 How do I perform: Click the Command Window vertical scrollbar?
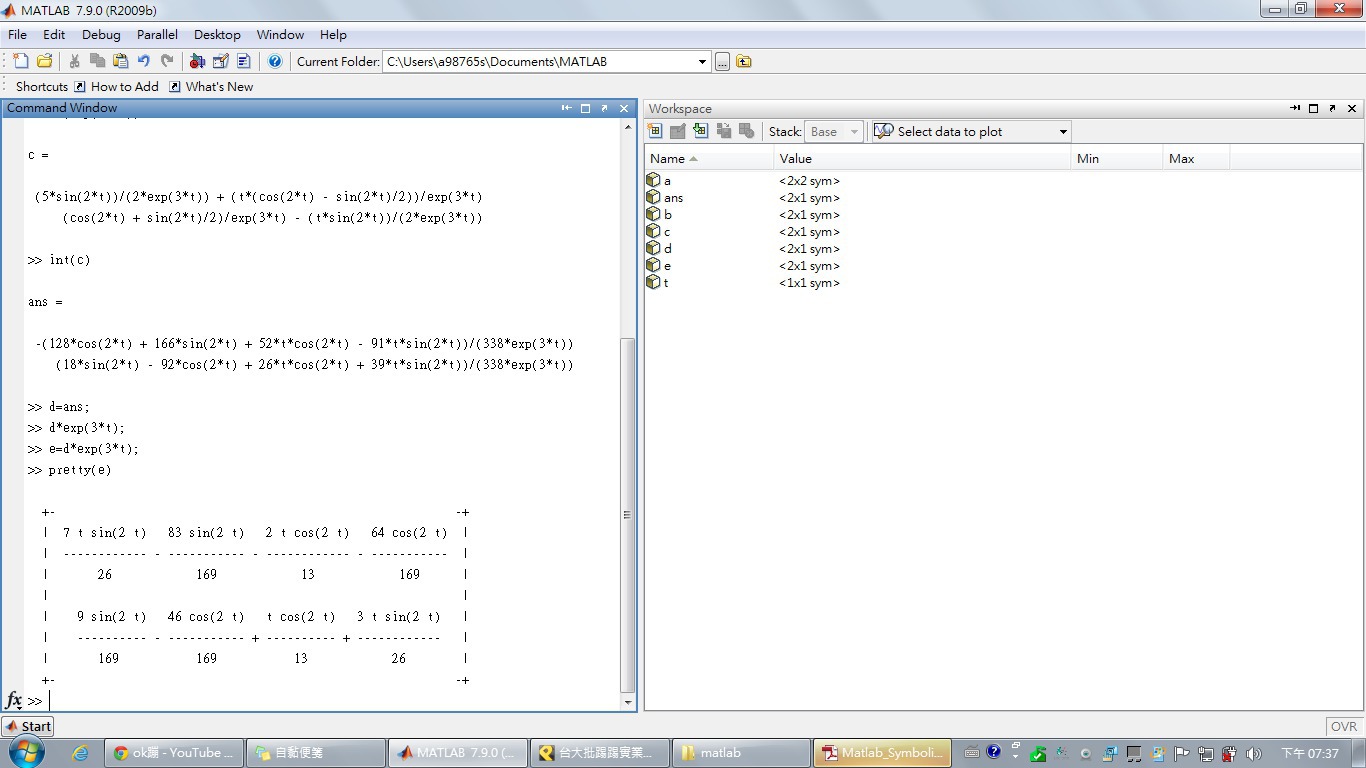click(628, 514)
